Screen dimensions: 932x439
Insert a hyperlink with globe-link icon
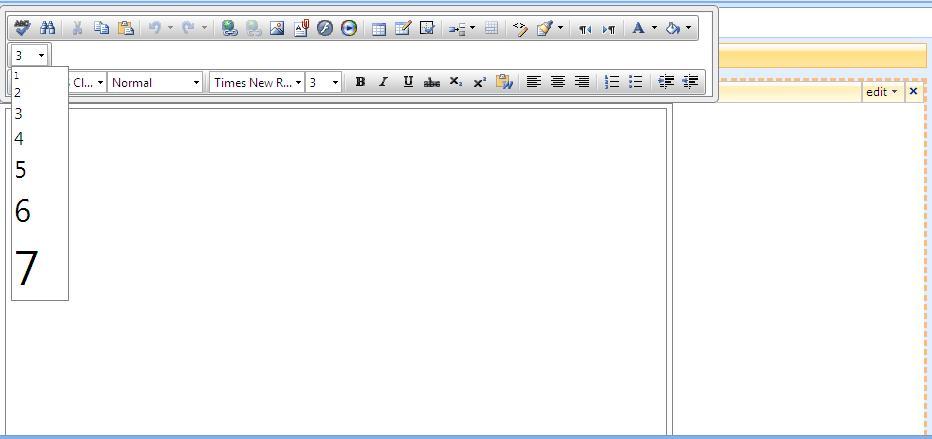pos(229,28)
